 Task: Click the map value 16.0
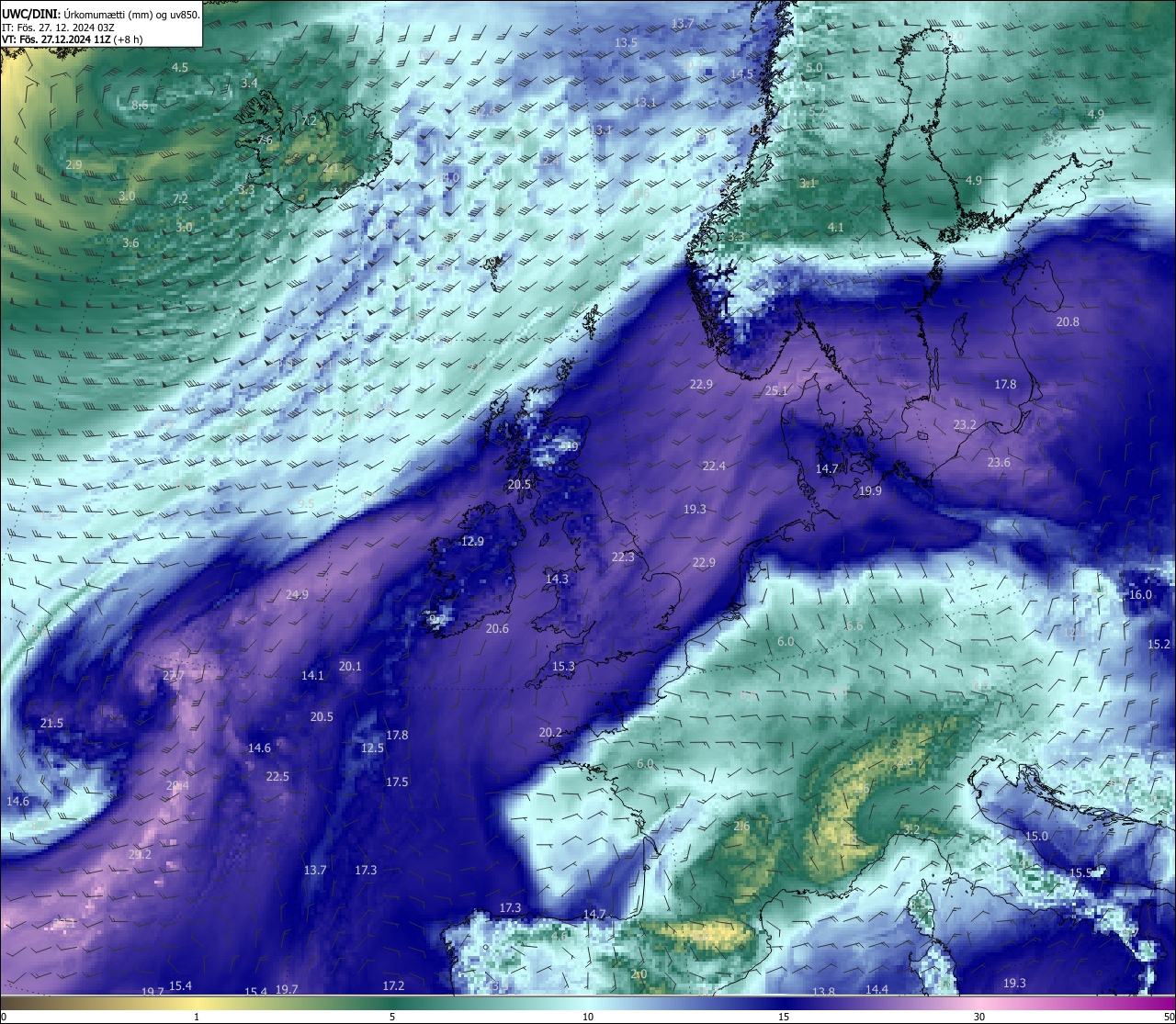pos(1140,595)
